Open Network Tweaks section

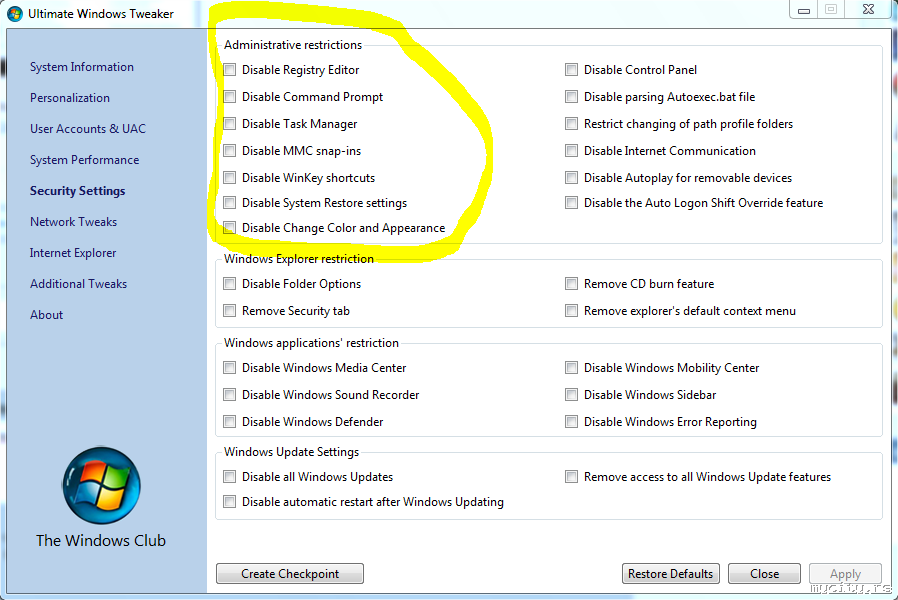point(73,222)
